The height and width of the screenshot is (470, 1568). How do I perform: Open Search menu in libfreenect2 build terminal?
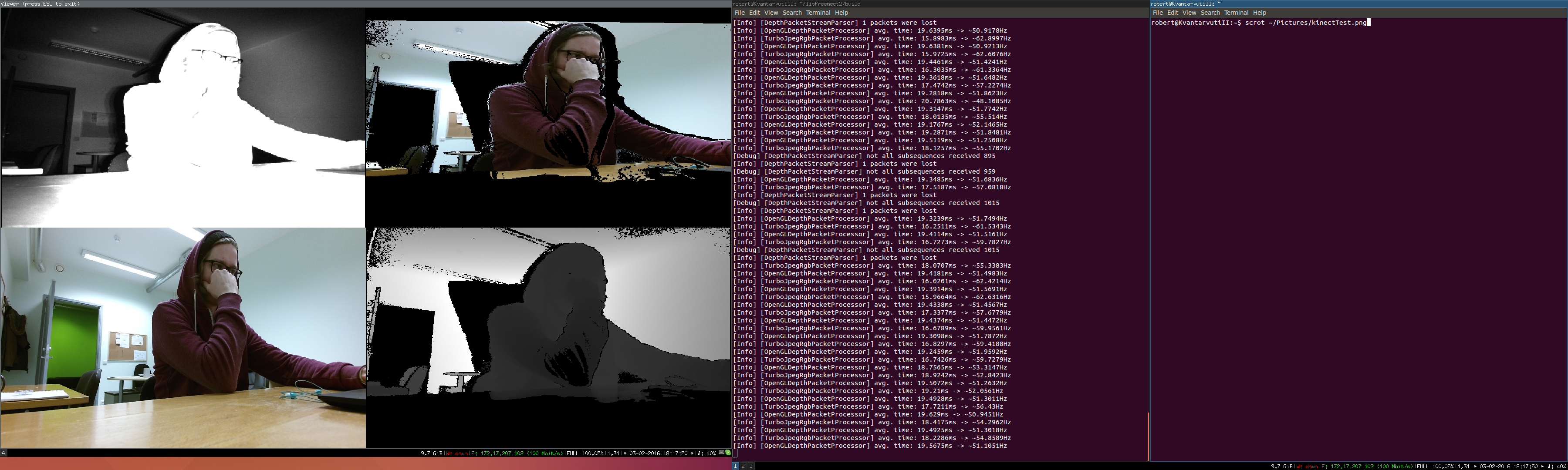pyautogui.click(x=792, y=13)
